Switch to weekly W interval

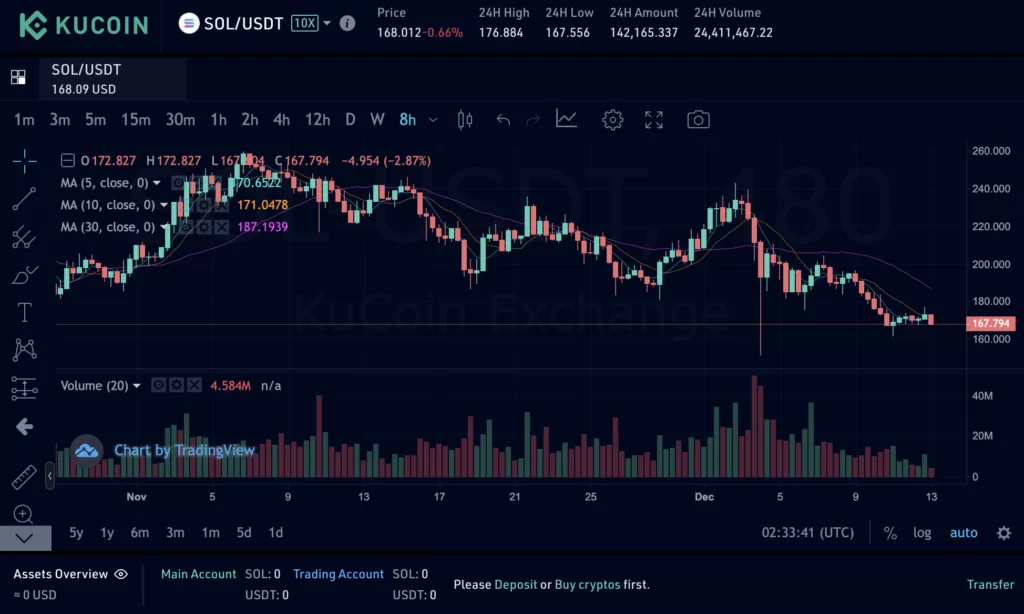tap(377, 120)
